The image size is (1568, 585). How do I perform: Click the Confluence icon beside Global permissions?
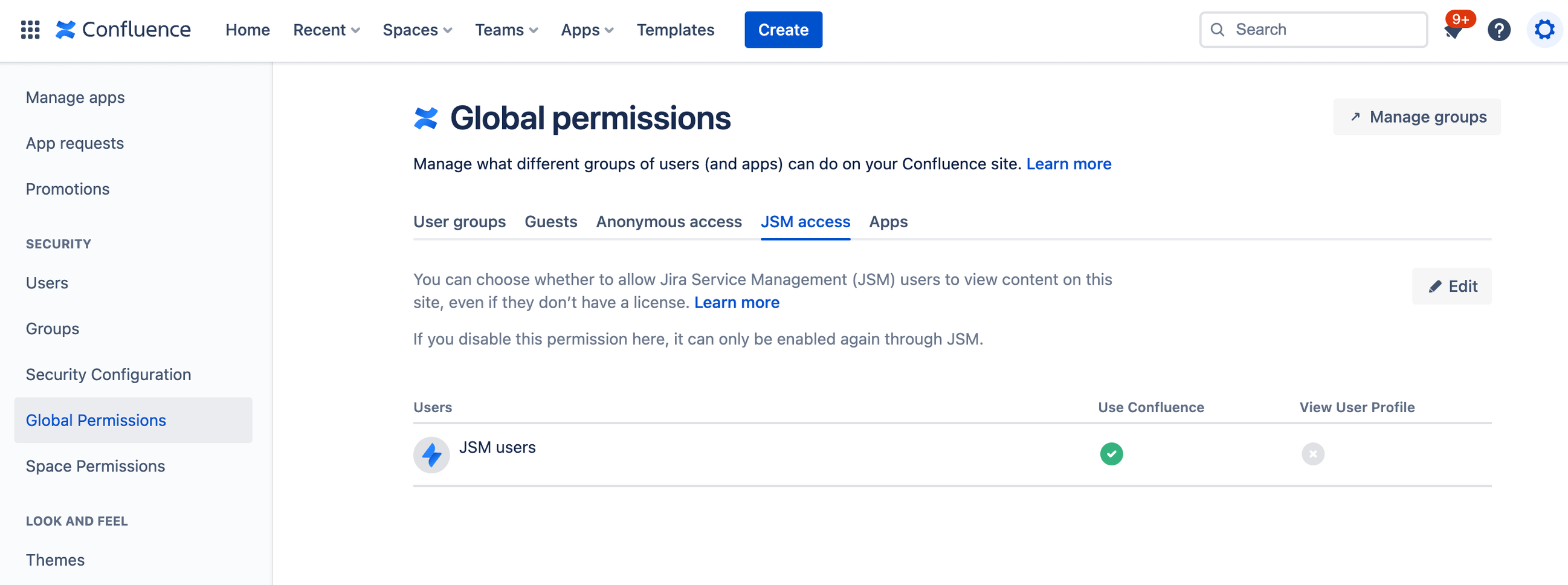tap(425, 118)
